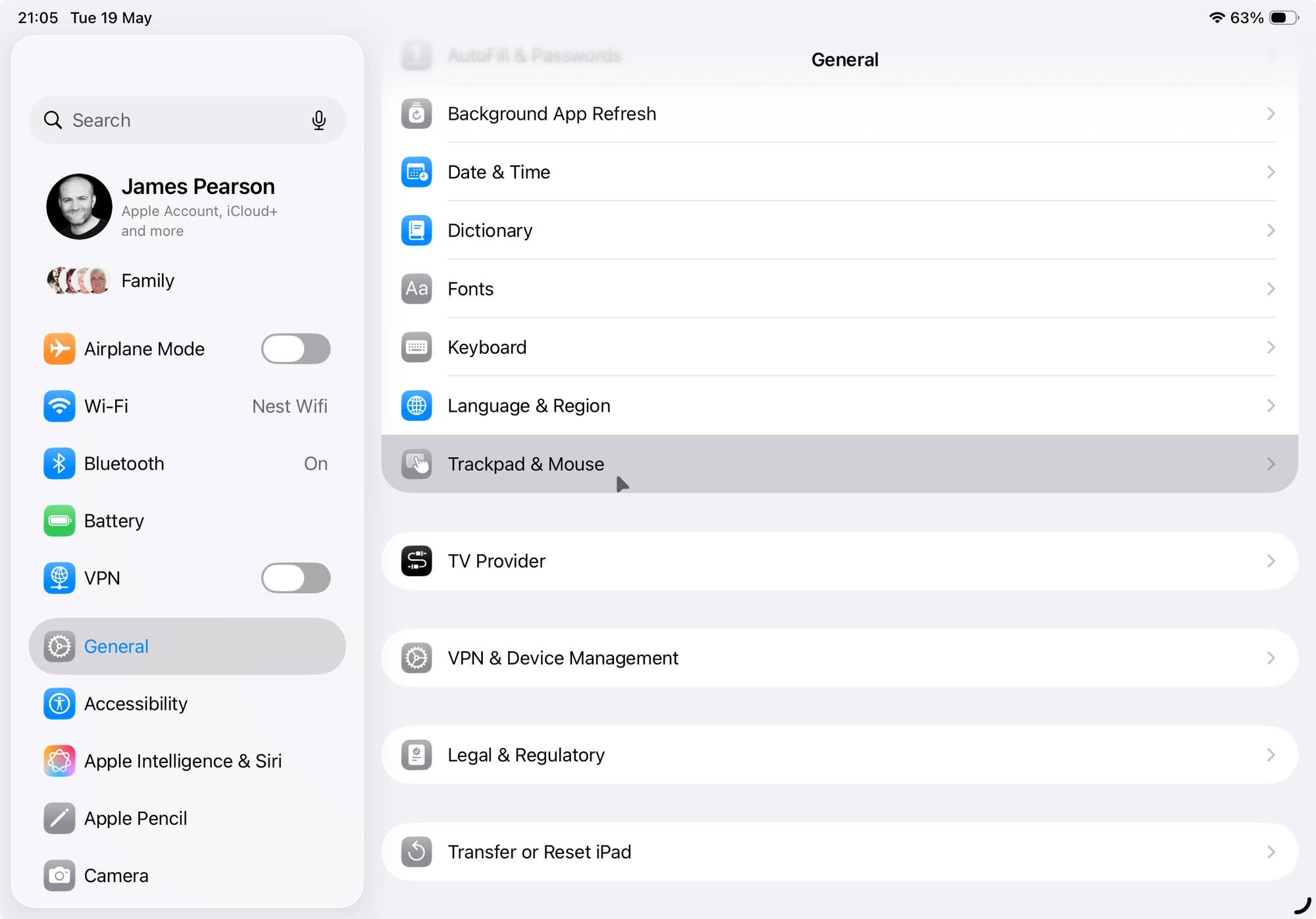Tap the battery status icon
The width and height of the screenshot is (1316, 919).
point(1284,18)
